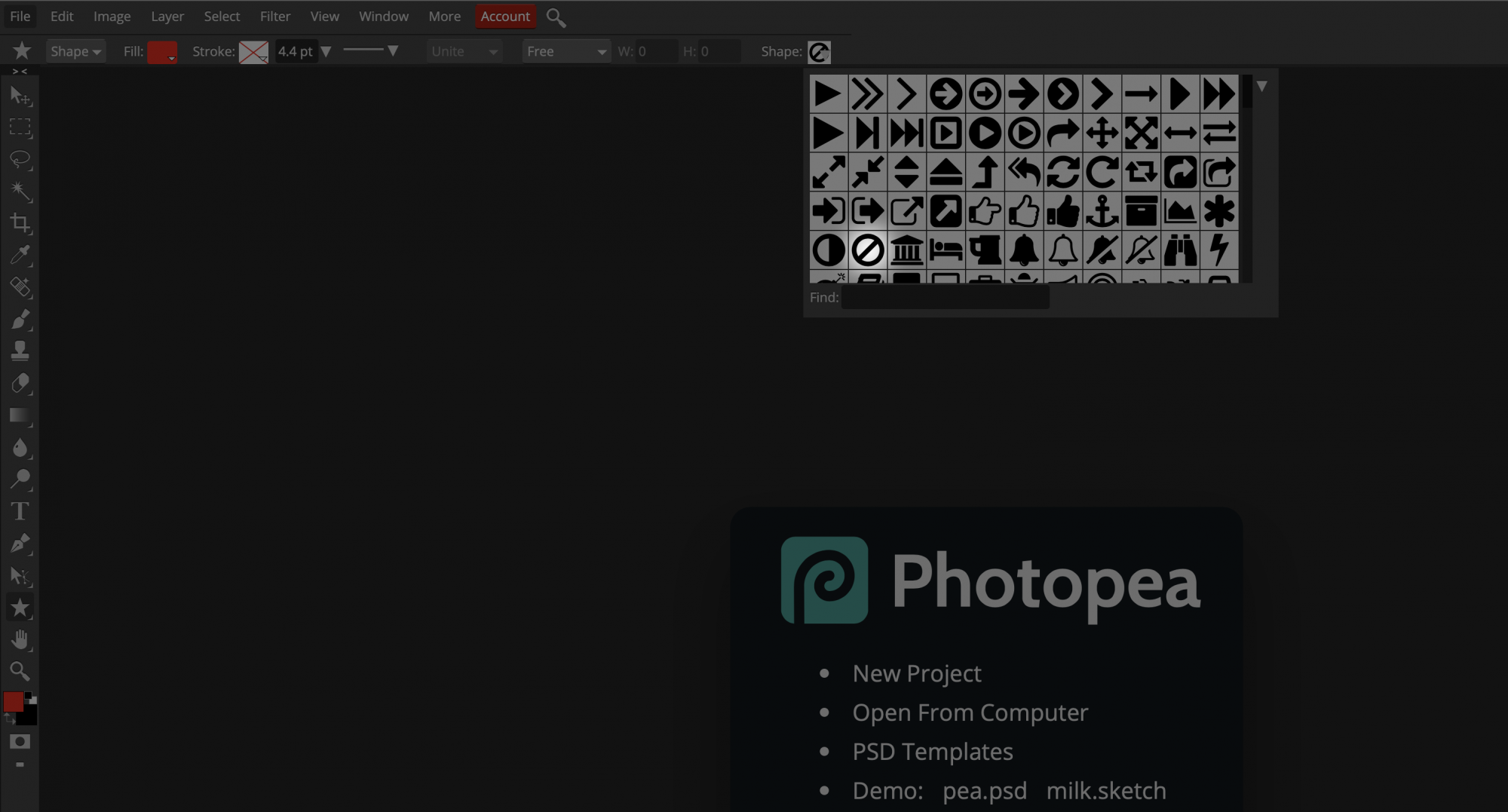Open the shape picker options triangle

click(x=1261, y=87)
